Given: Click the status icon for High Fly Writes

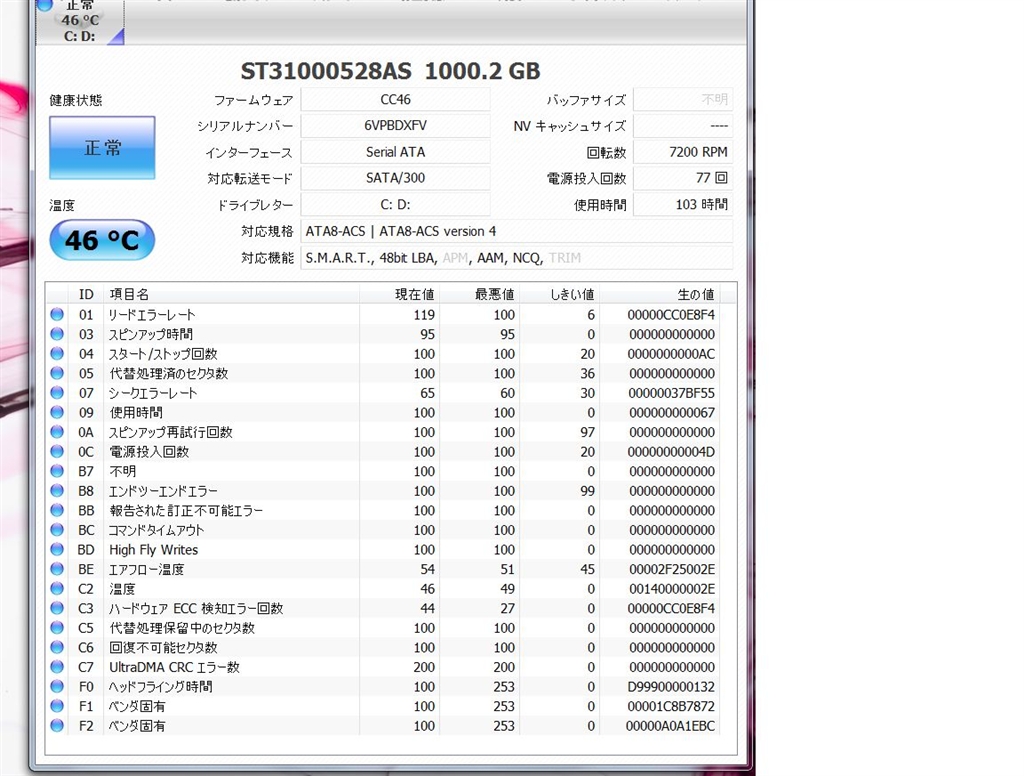Looking at the screenshot, I should click(57, 550).
